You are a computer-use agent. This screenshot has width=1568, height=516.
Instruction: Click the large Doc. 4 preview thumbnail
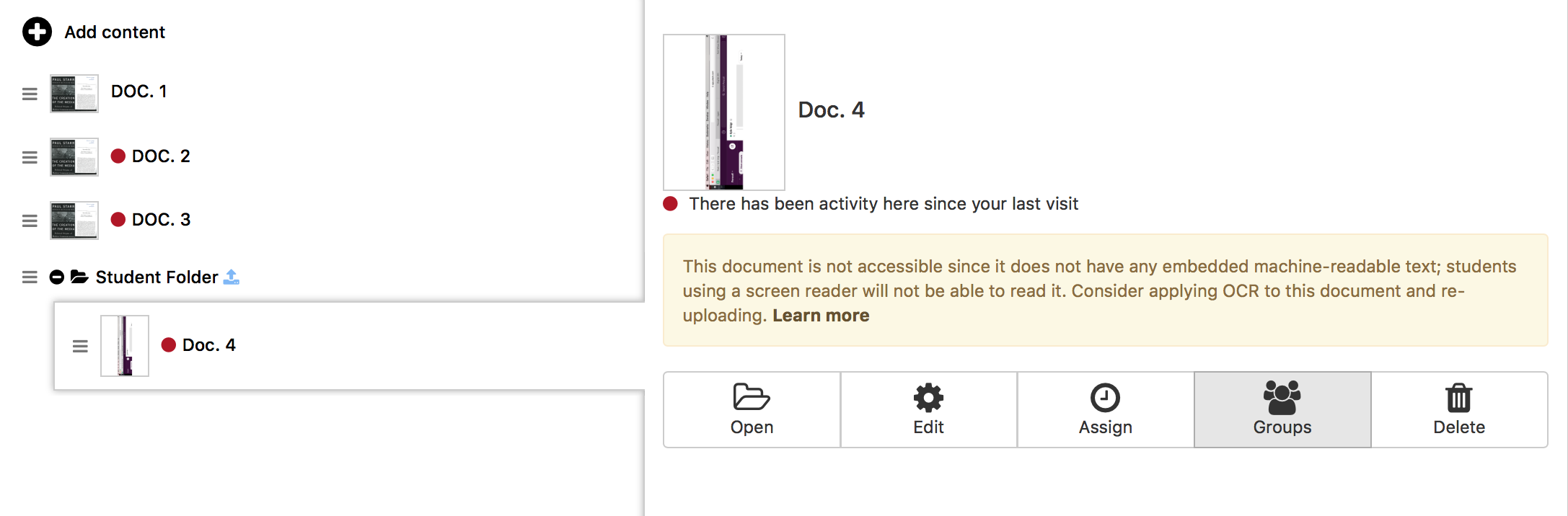(723, 112)
